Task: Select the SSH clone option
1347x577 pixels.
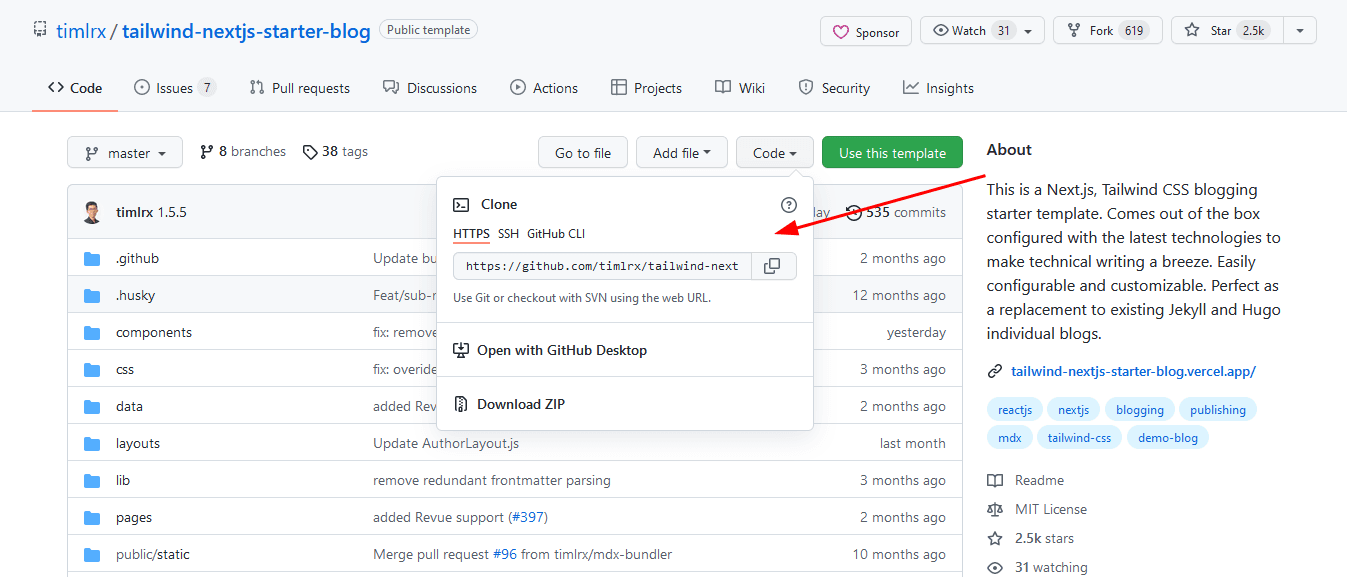Action: (508, 234)
